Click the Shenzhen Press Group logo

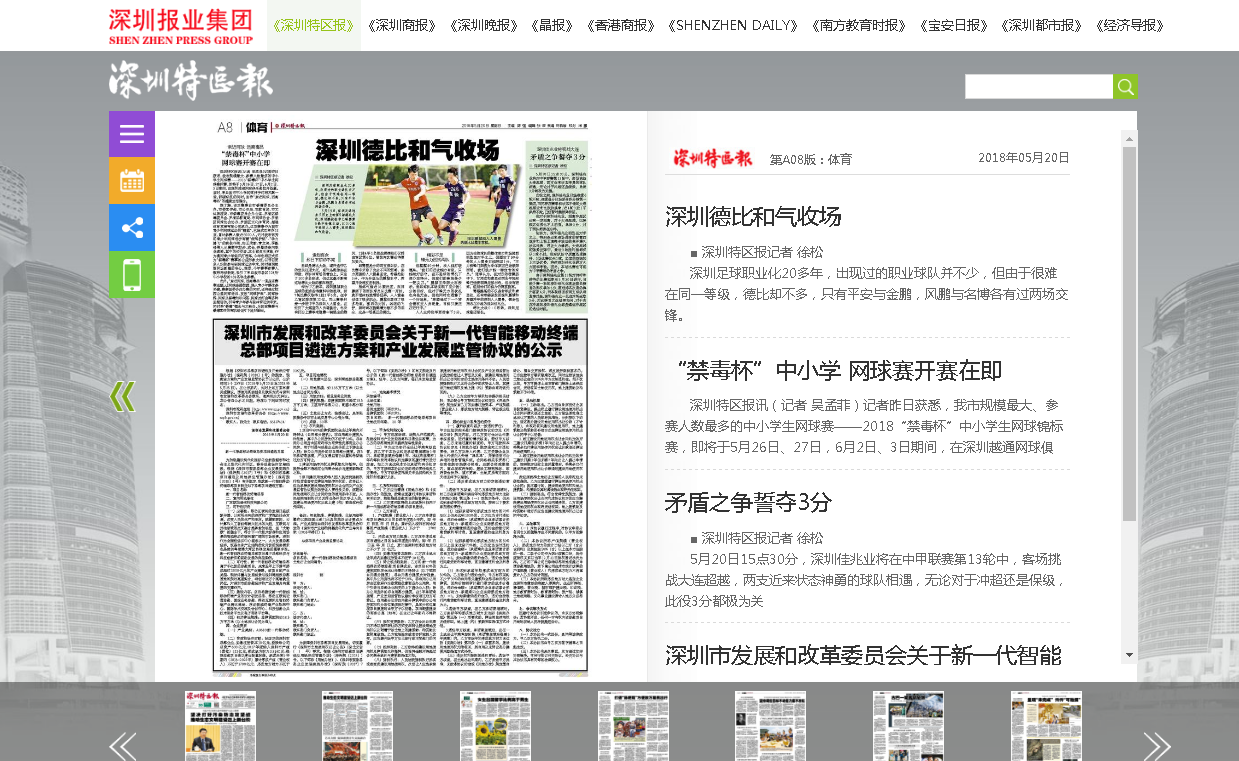(x=181, y=26)
